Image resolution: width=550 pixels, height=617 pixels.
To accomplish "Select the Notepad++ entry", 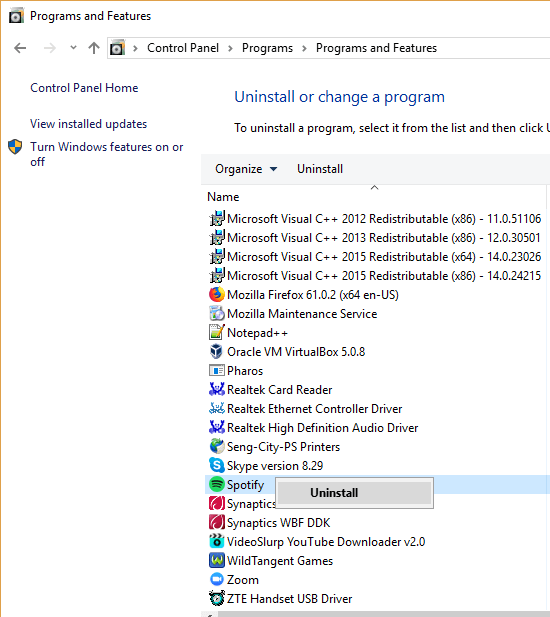I will point(257,333).
